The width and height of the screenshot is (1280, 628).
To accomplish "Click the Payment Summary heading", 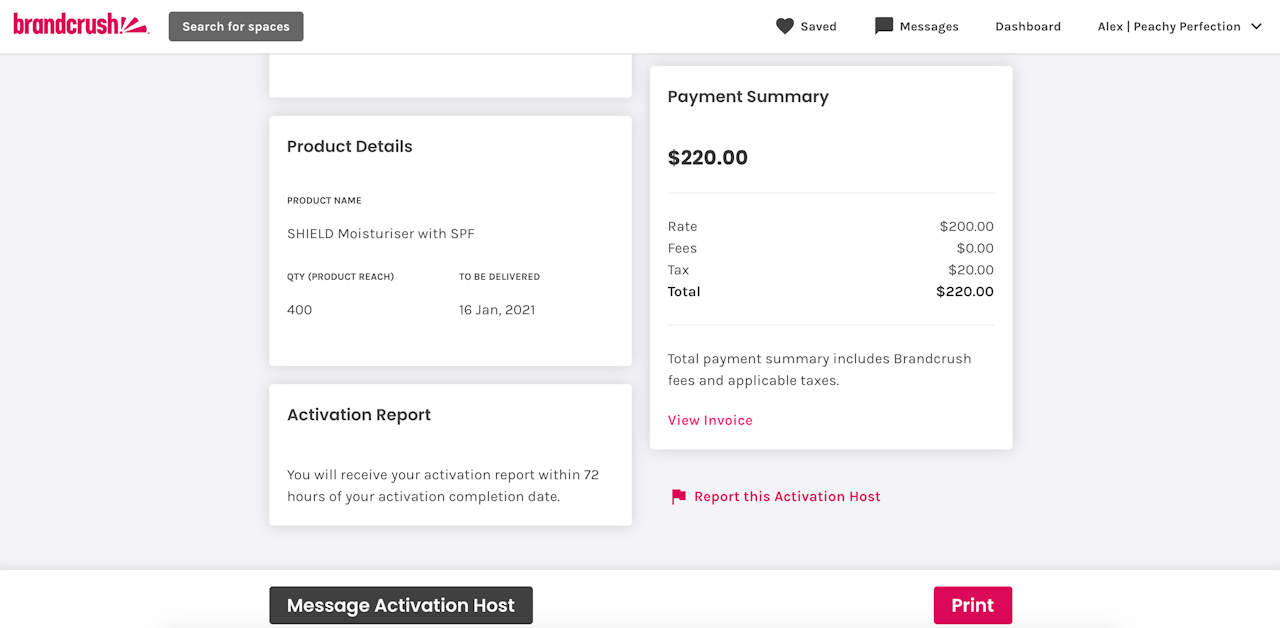I will [x=748, y=97].
